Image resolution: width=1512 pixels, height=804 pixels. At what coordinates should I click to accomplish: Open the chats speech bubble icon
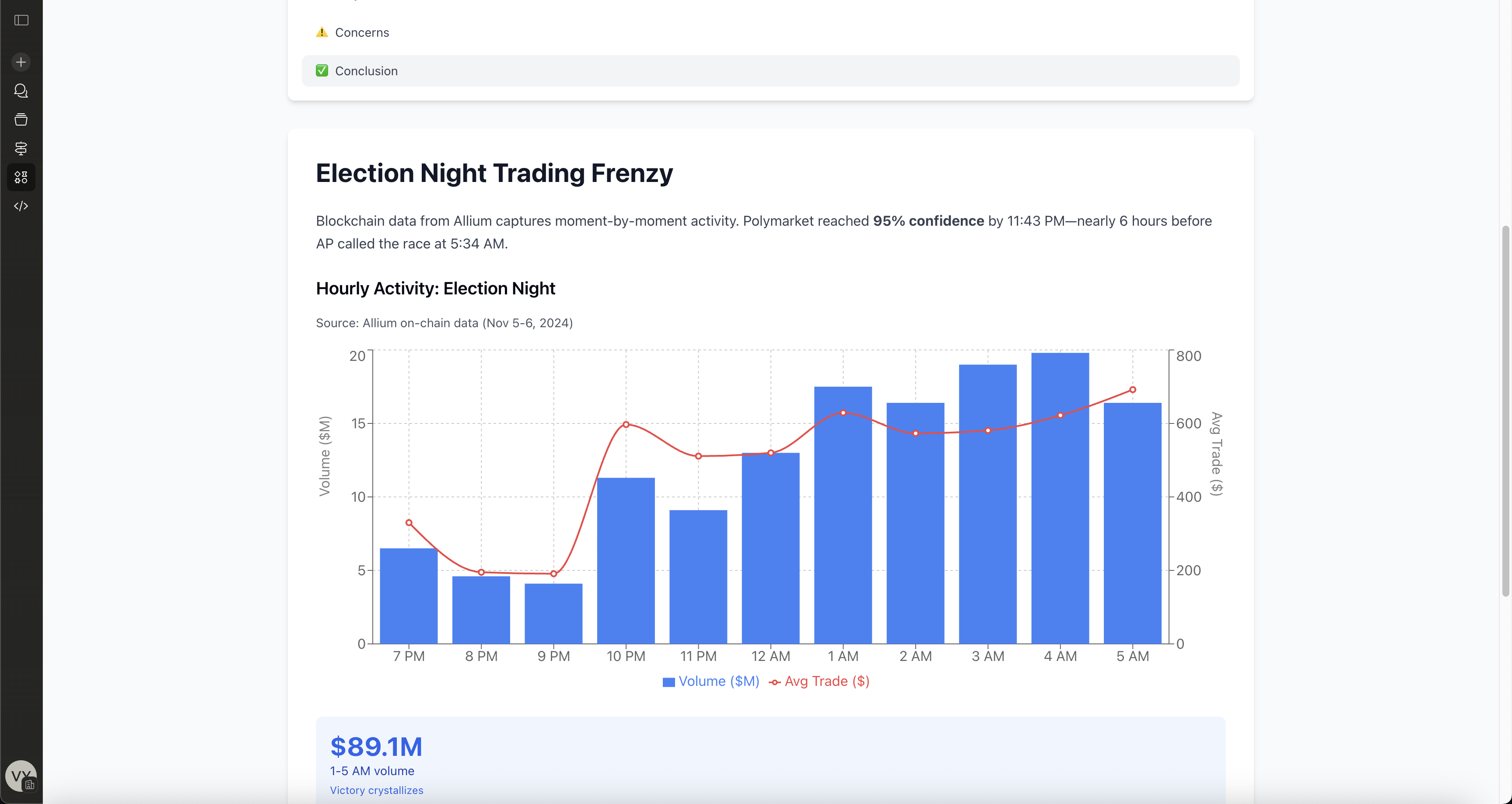click(x=21, y=91)
